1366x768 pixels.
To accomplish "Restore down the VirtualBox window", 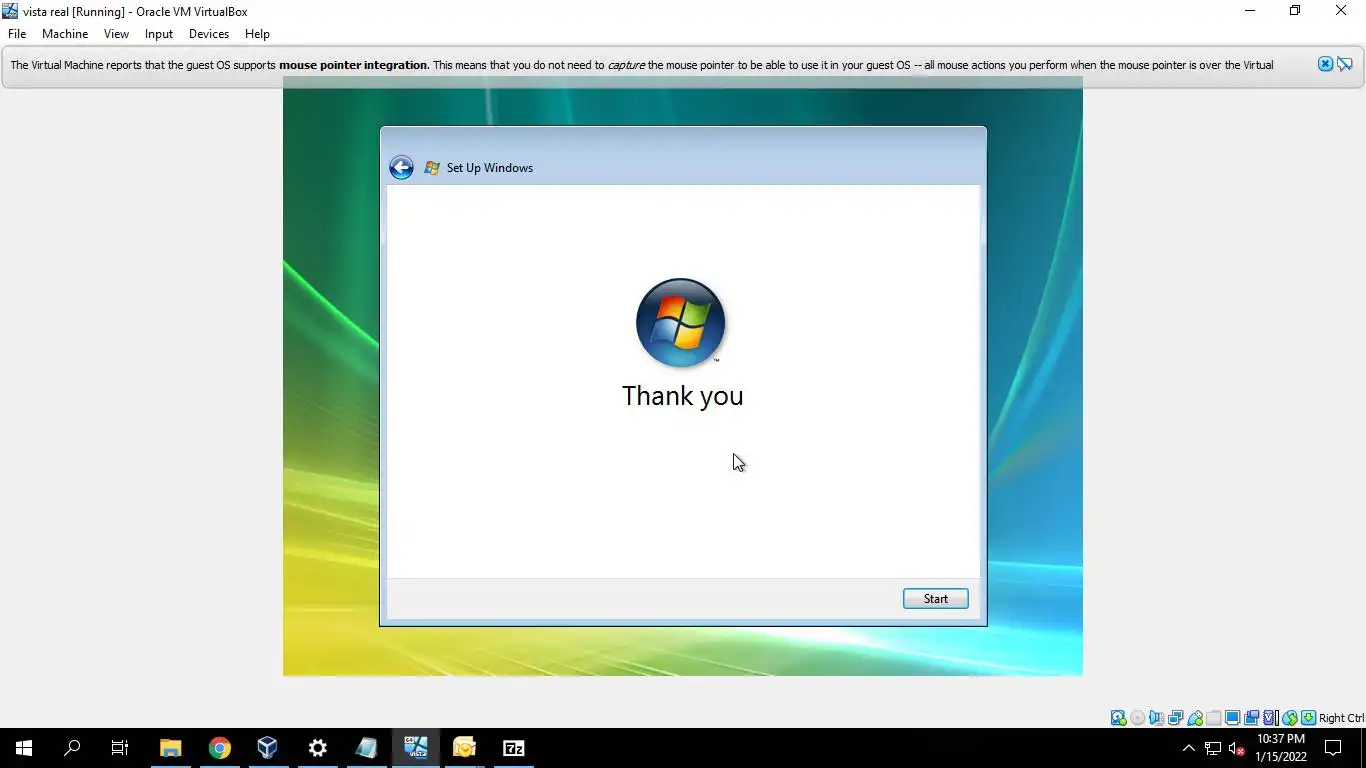I will 1295,11.
